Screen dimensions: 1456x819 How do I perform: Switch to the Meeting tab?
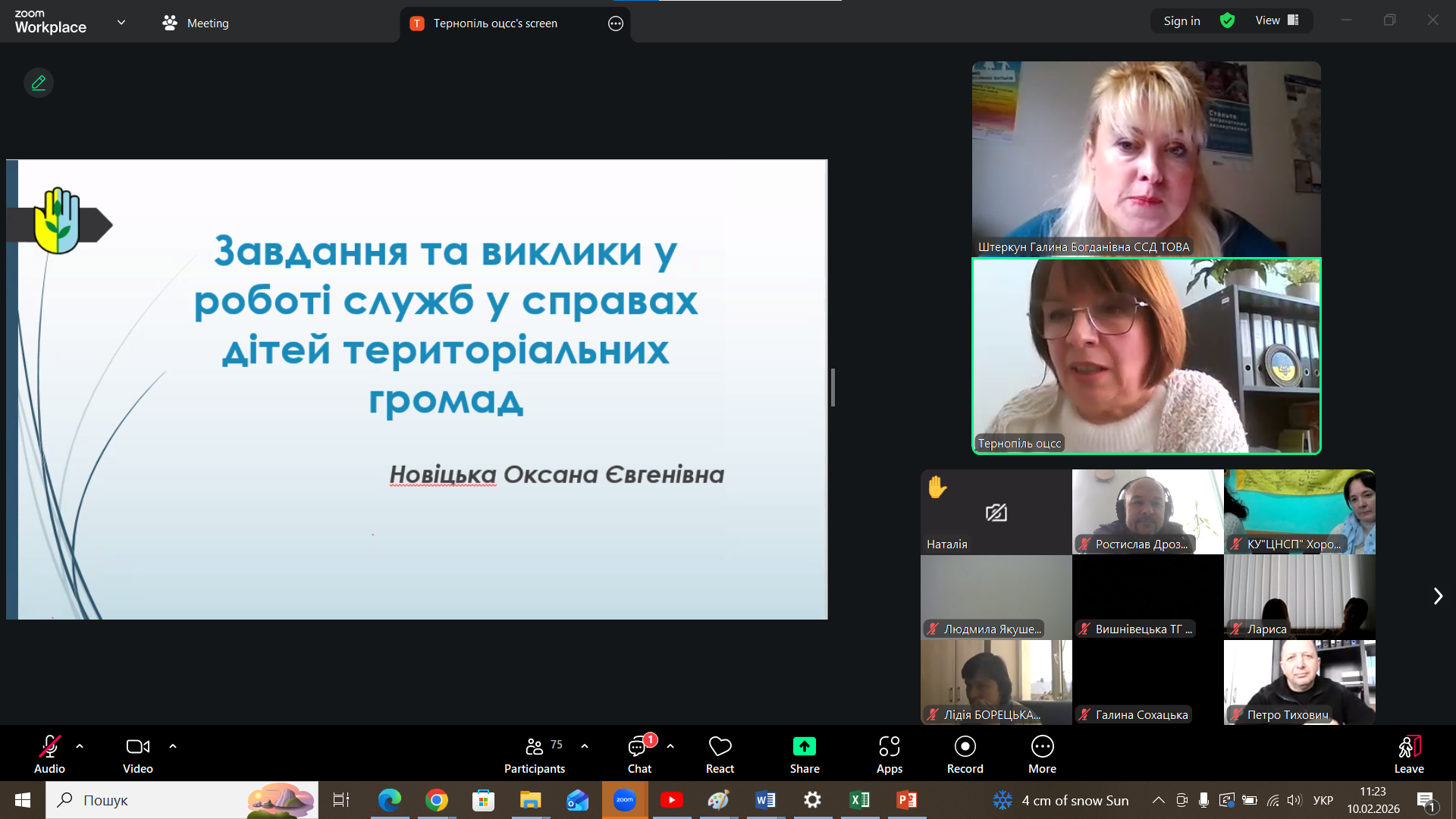point(196,23)
